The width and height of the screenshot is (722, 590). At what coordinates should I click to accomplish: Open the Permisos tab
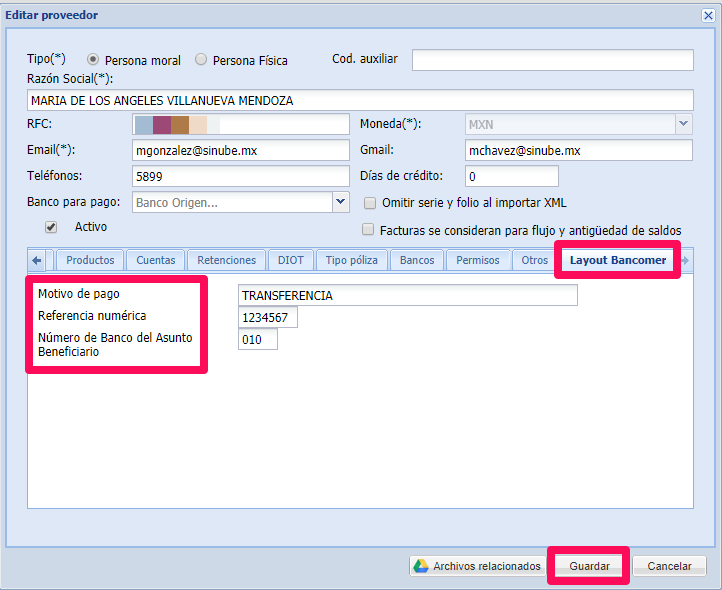[x=478, y=260]
